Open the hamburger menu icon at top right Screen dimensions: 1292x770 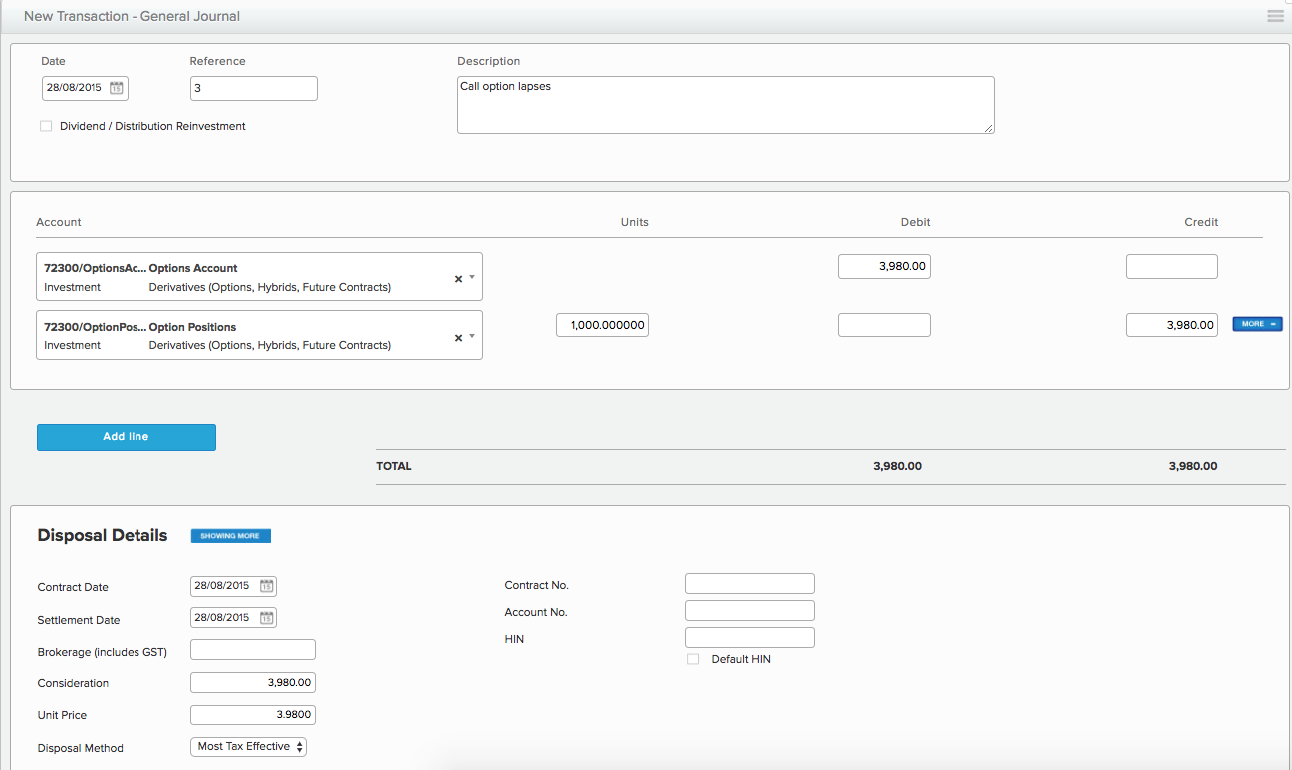(1275, 16)
